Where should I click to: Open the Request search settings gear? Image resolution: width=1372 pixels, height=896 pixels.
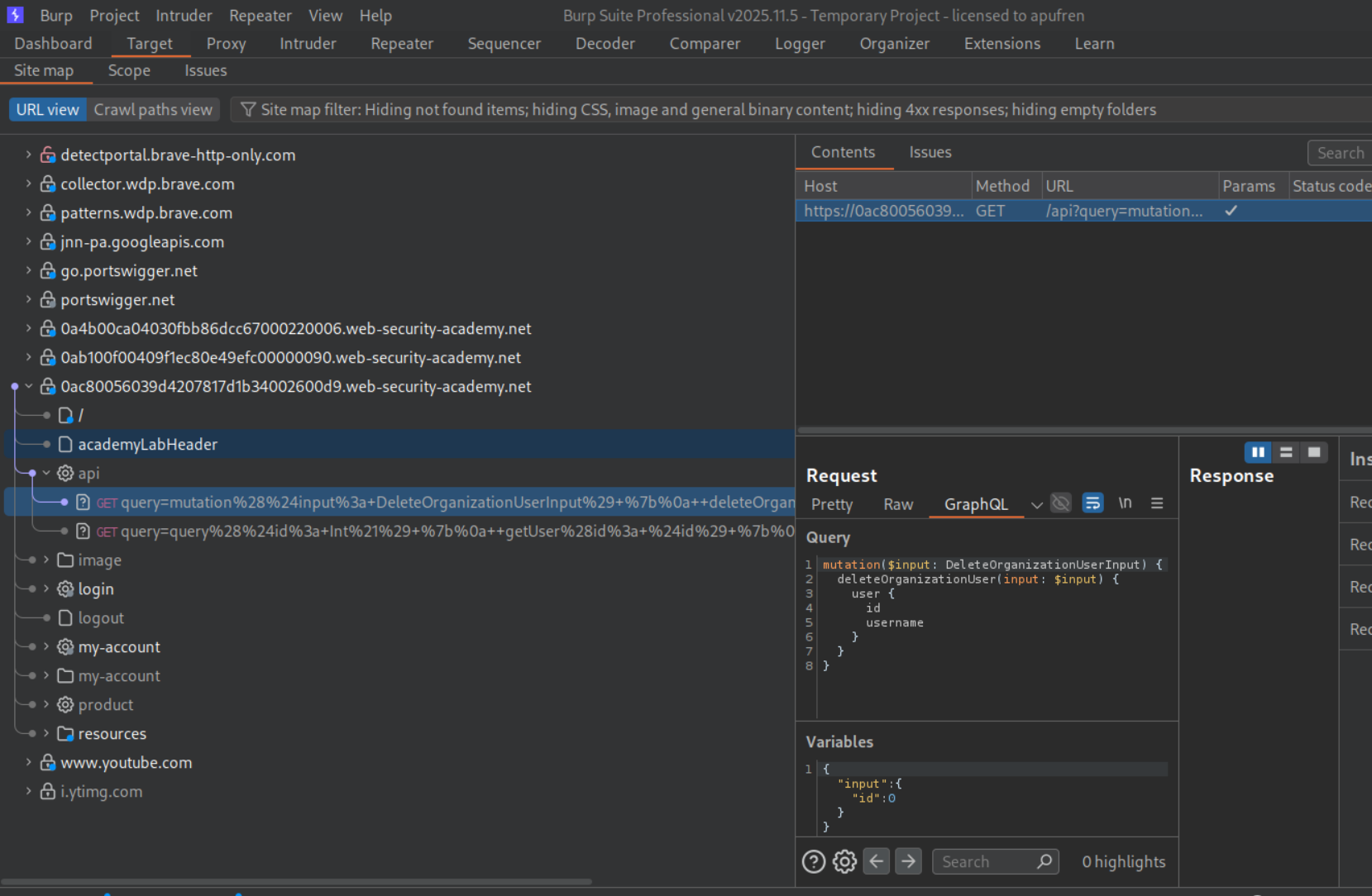pos(844,862)
